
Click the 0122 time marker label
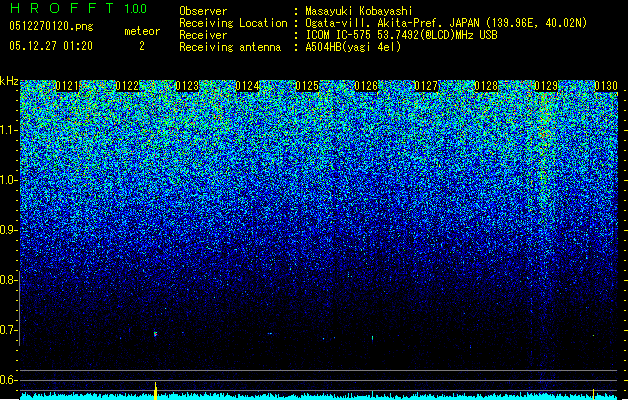[127, 86]
